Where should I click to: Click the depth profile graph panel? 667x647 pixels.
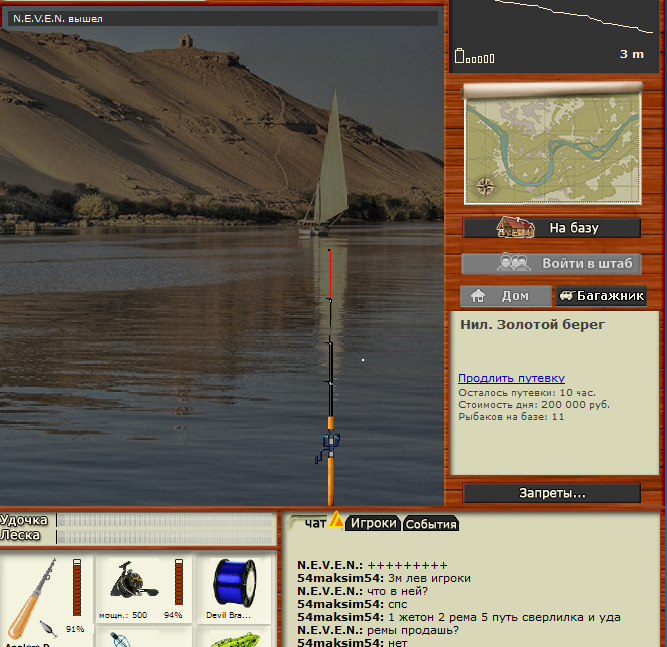point(554,34)
